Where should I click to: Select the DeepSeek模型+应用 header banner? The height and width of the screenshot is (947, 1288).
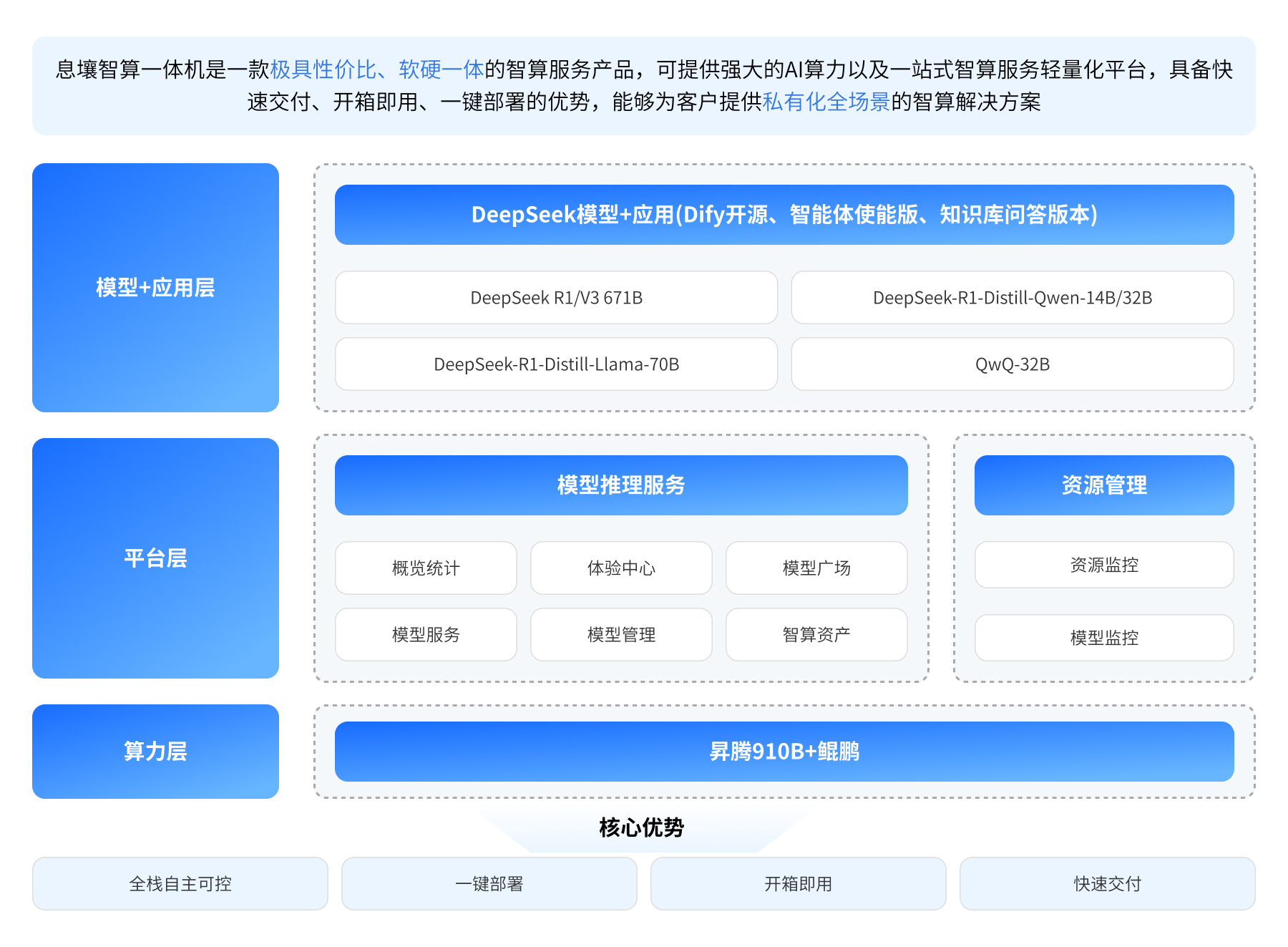pos(784,215)
